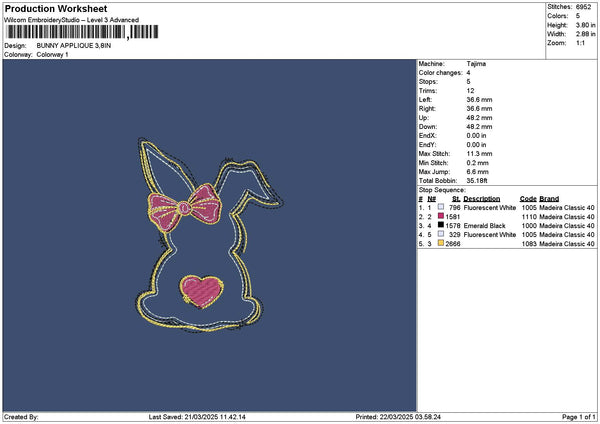
Task: Click the Fluorescent White swatch in stop row 1
Action: point(441,207)
